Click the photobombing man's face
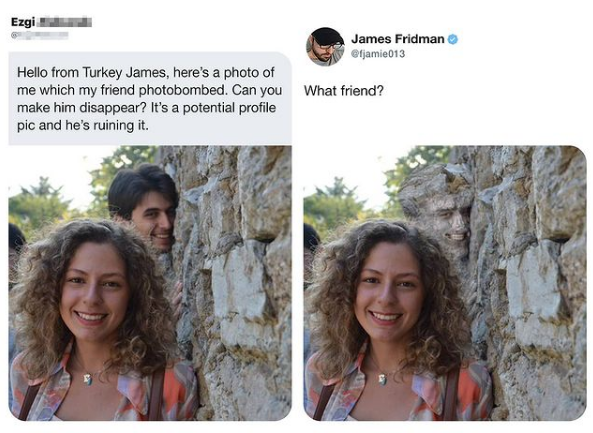The image size is (593, 433). (x=153, y=223)
